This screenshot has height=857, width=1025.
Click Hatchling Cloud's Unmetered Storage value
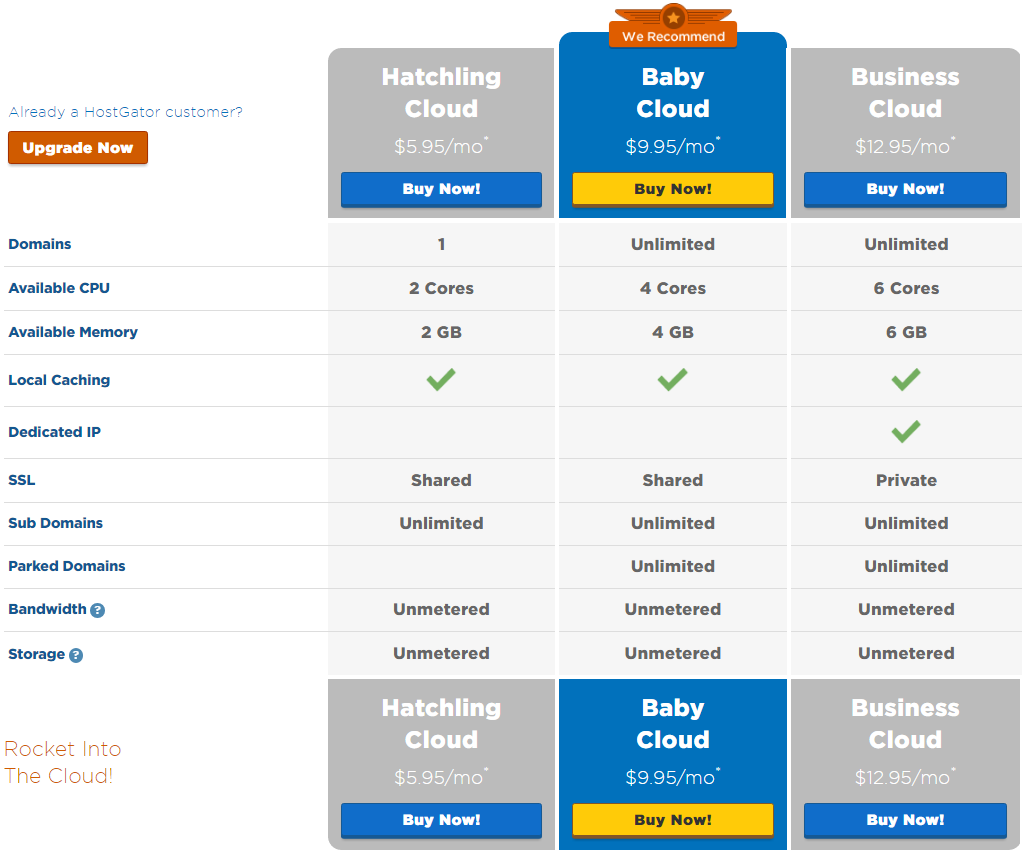(x=441, y=654)
